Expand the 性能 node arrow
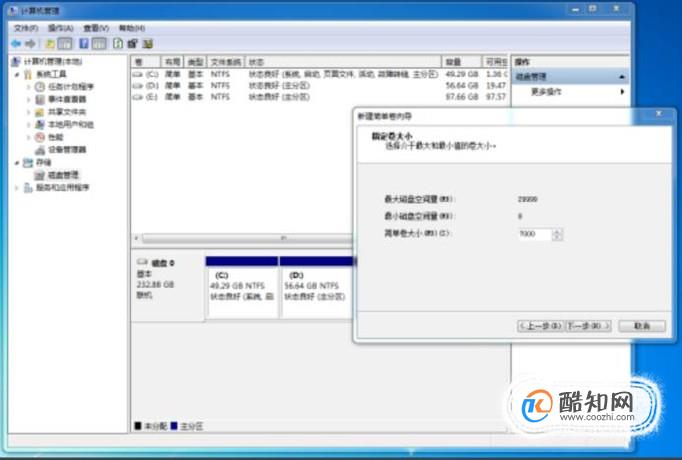Viewport: 682px width, 460px height. tap(29, 137)
